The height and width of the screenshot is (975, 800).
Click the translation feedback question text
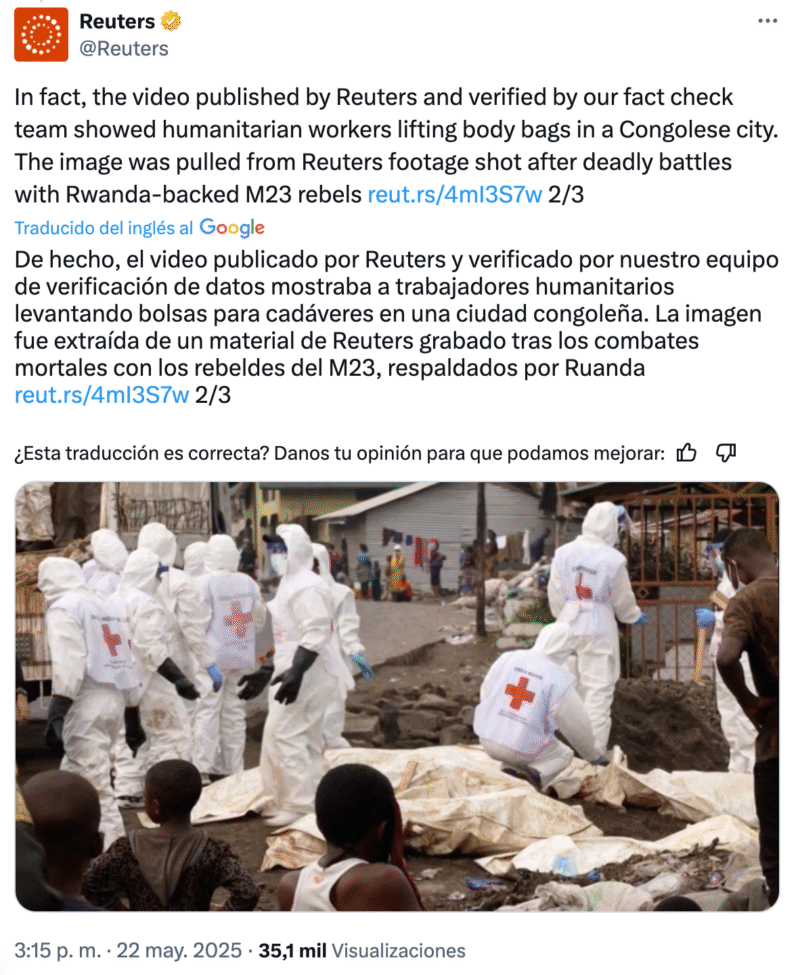(x=339, y=453)
